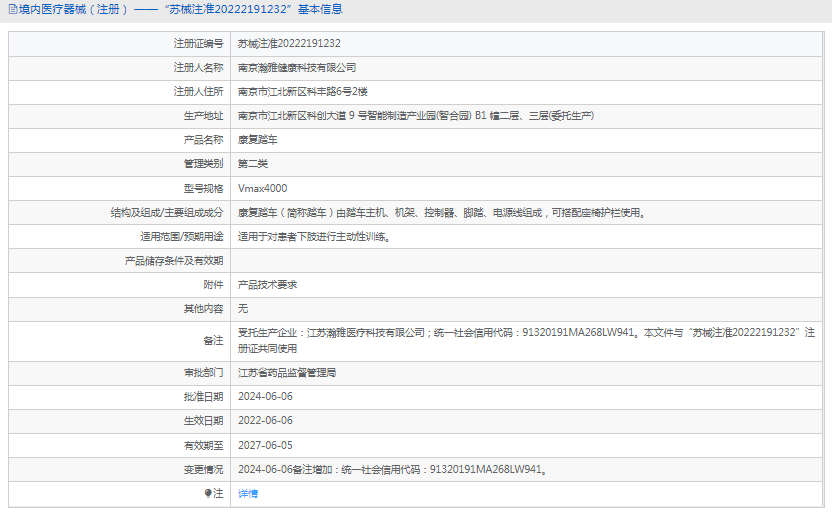Image resolution: width=832 pixels, height=514 pixels.
Task: Click the 变更情况 label cell
Action: [x=119, y=469]
